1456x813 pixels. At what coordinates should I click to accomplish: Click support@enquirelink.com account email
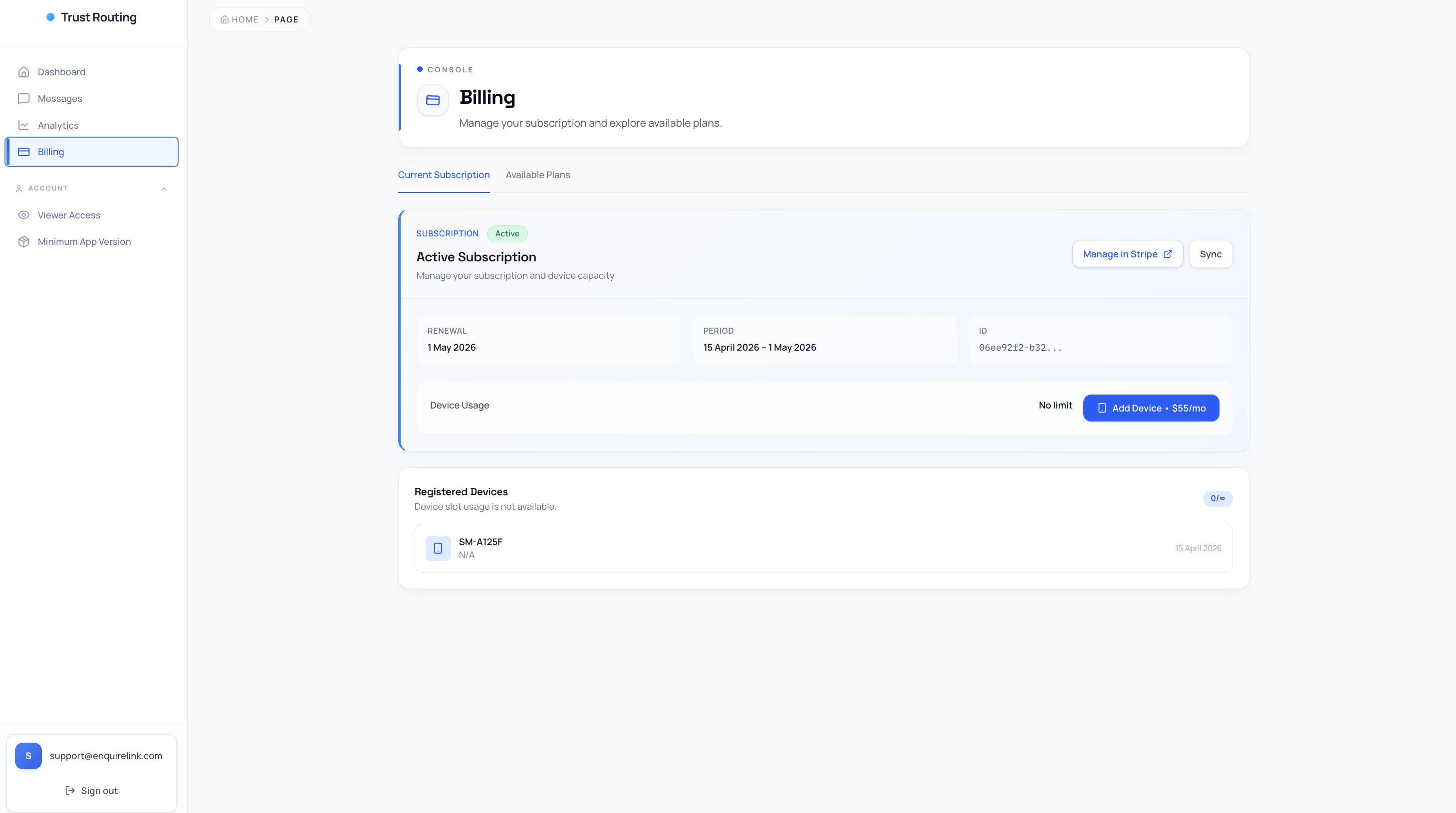coord(106,756)
